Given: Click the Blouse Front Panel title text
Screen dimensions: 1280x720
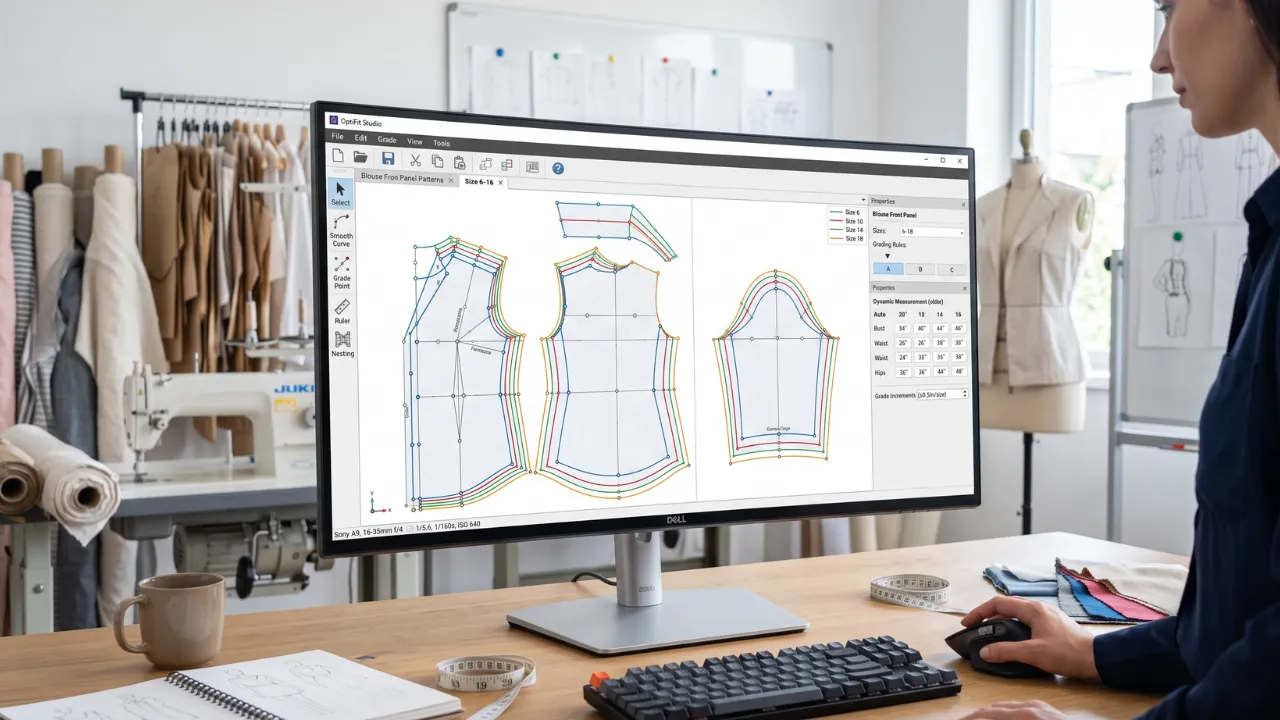Looking at the screenshot, I should (894, 215).
